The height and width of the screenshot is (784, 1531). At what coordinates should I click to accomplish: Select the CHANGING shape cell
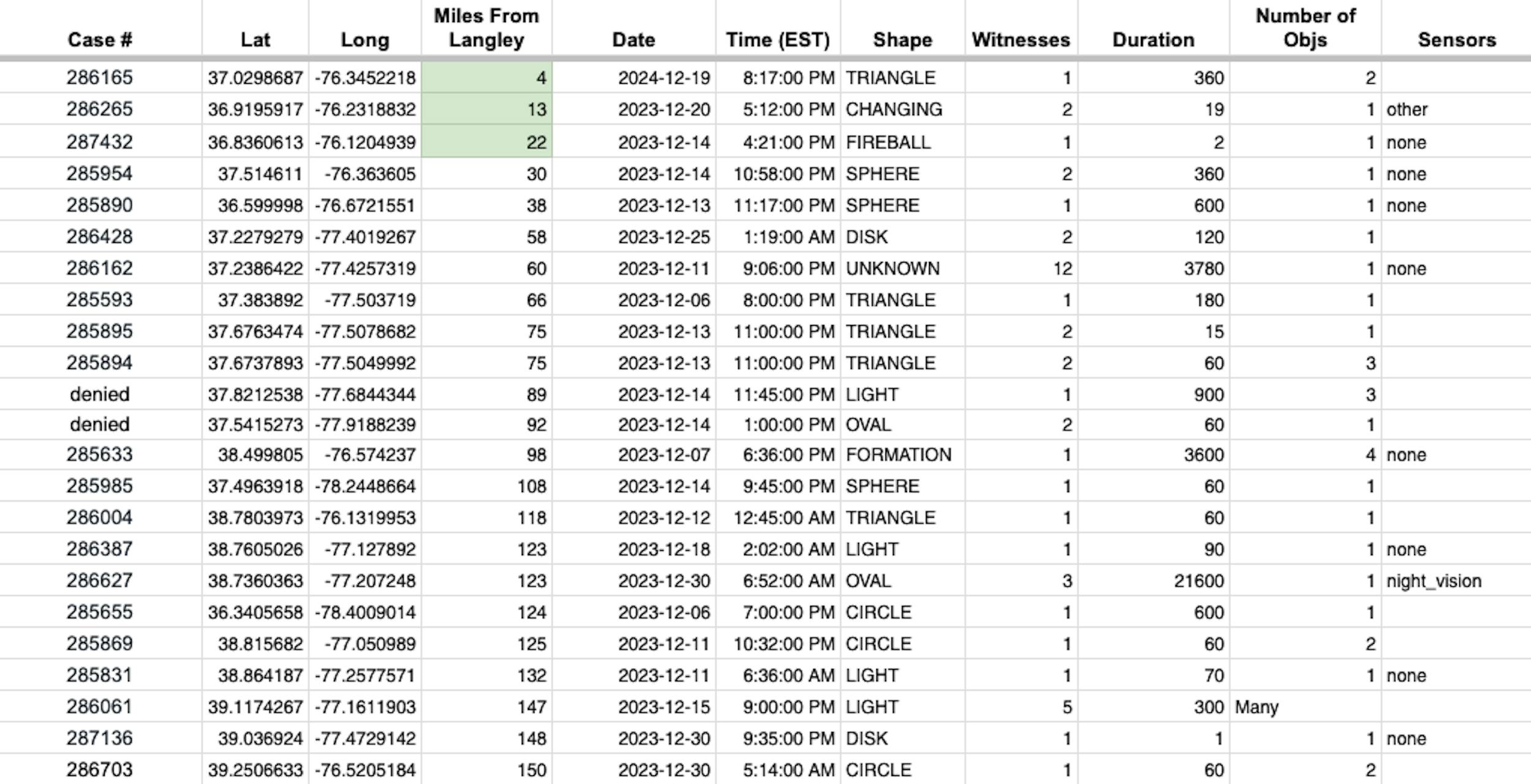point(893,110)
